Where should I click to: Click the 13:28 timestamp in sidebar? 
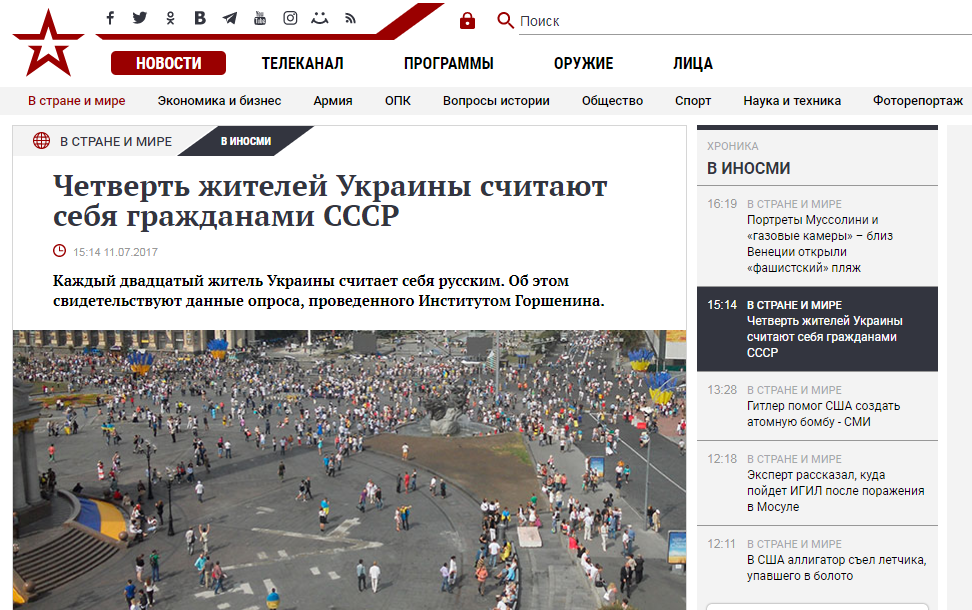tap(722, 389)
